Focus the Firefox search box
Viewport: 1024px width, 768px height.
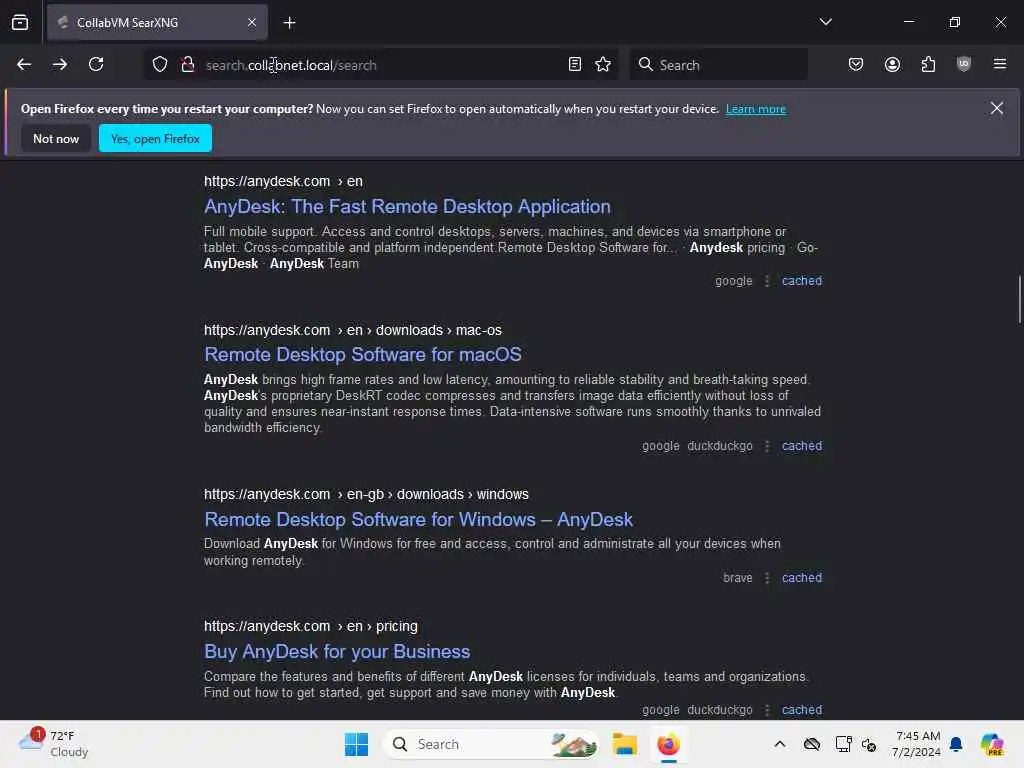point(718,65)
